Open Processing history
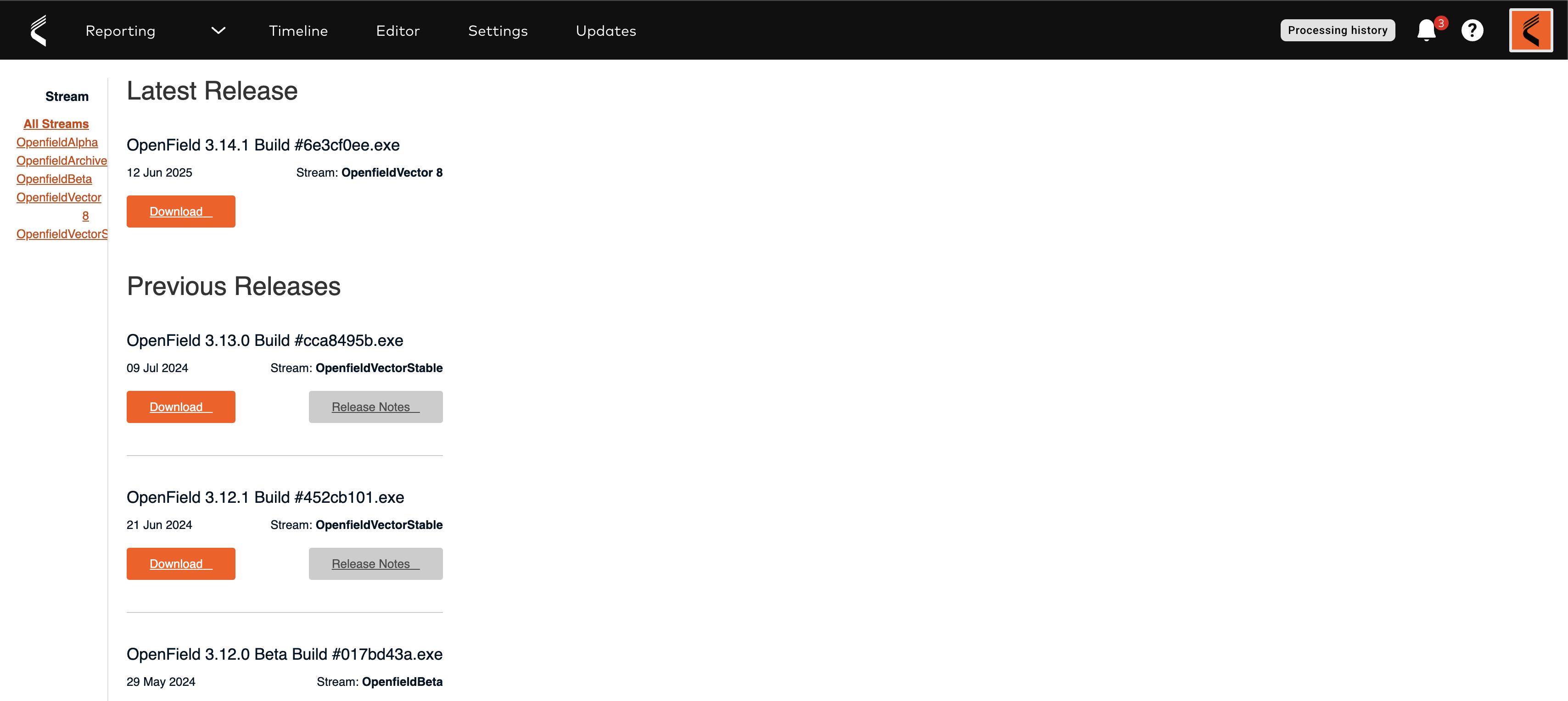Image resolution: width=1568 pixels, height=701 pixels. point(1337,29)
